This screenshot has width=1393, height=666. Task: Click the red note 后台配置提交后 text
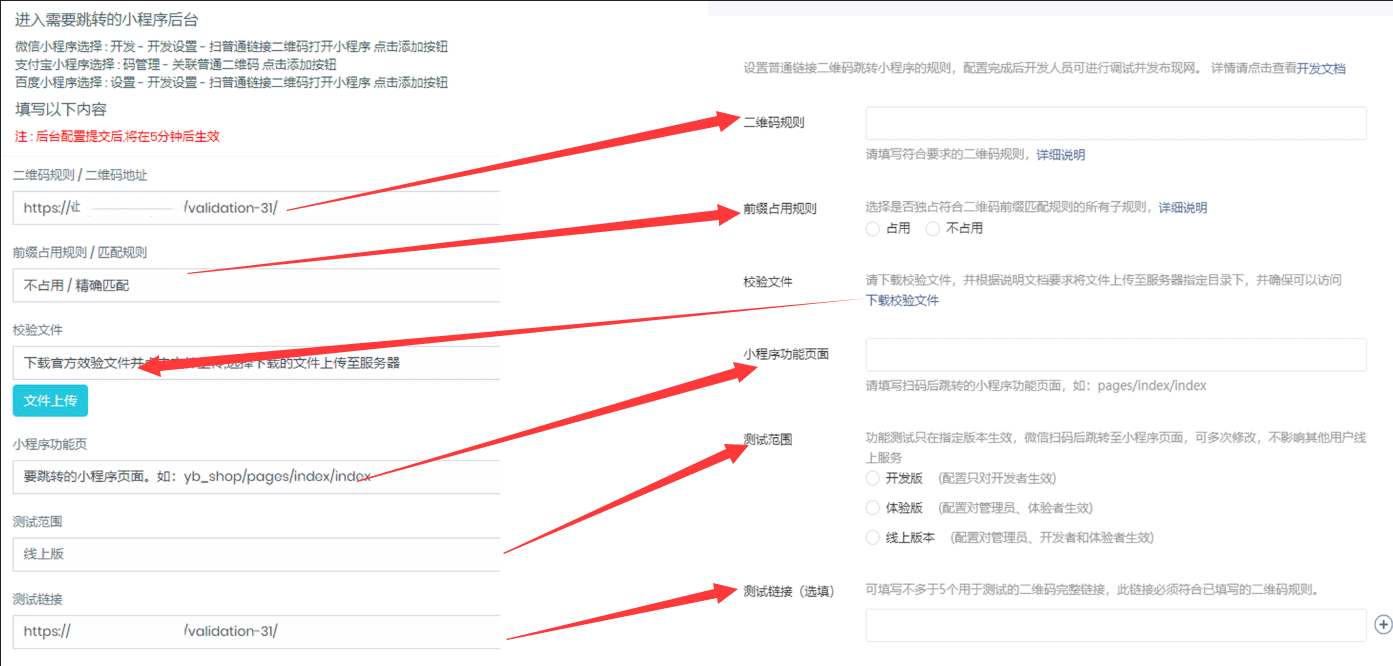[x=117, y=136]
